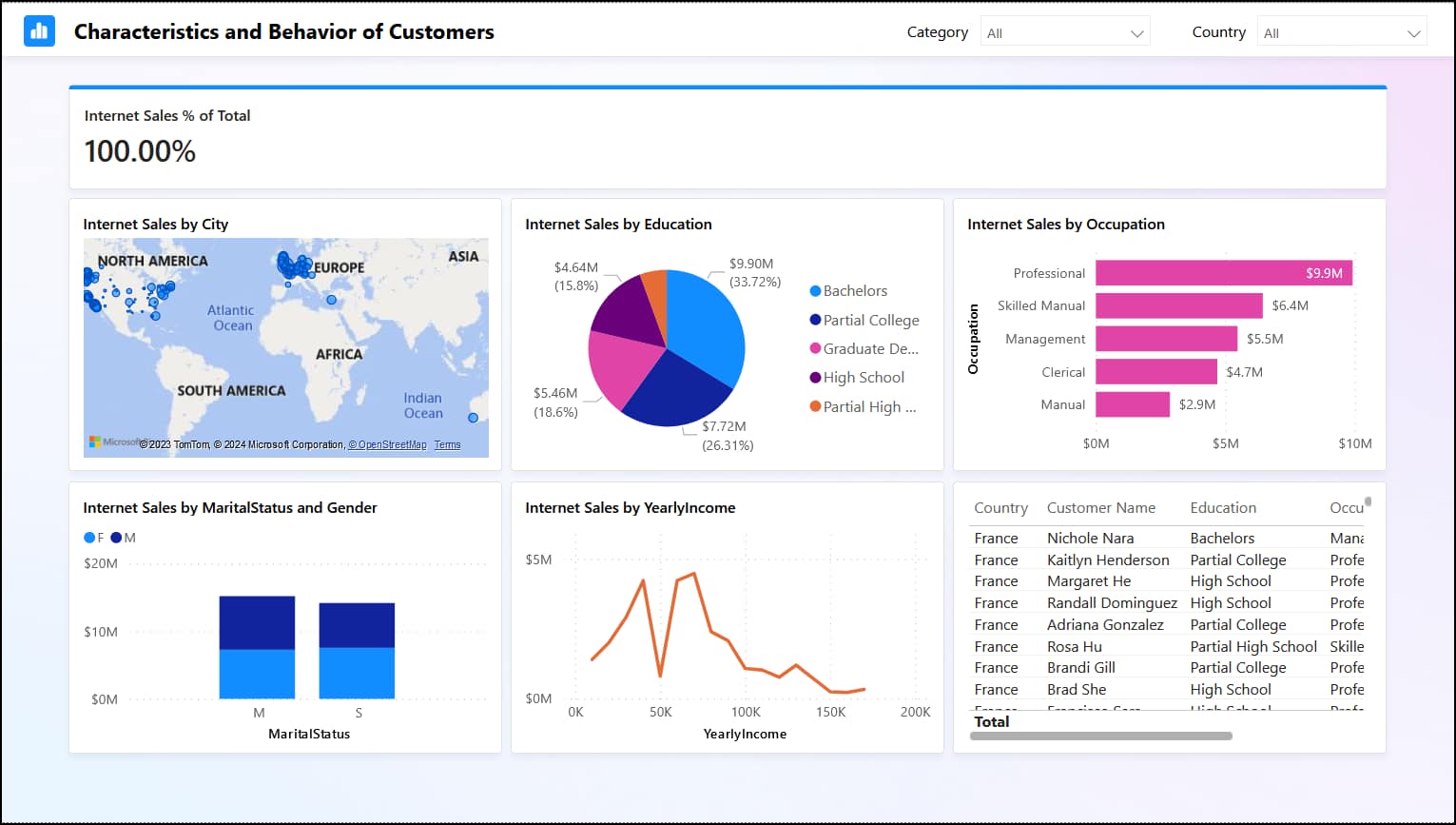The width and height of the screenshot is (1456, 825).
Task: Click the blue bar-chart logo in the header
Action: tap(38, 31)
